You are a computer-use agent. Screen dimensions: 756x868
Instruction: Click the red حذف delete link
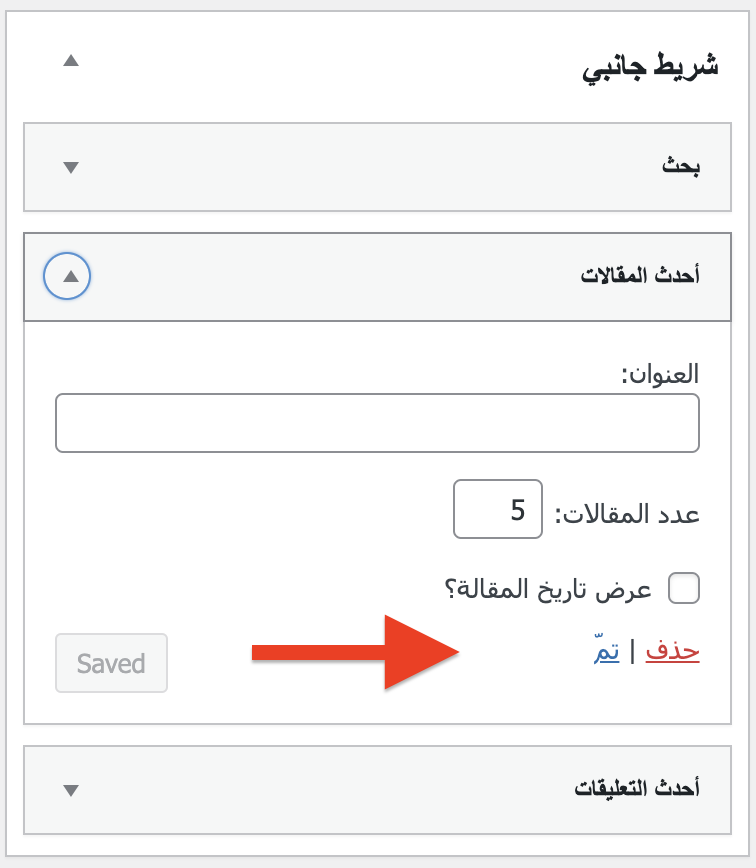(672, 652)
